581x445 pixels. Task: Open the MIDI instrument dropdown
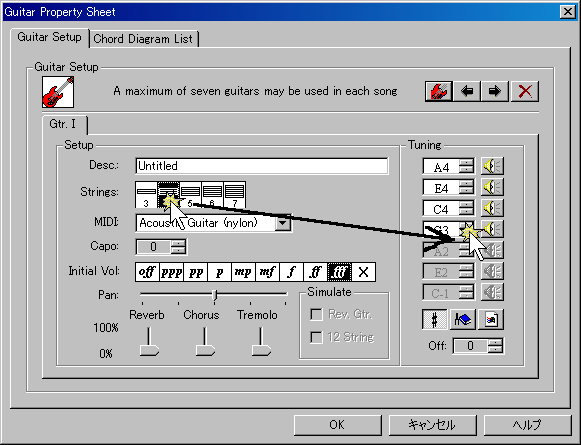283,223
